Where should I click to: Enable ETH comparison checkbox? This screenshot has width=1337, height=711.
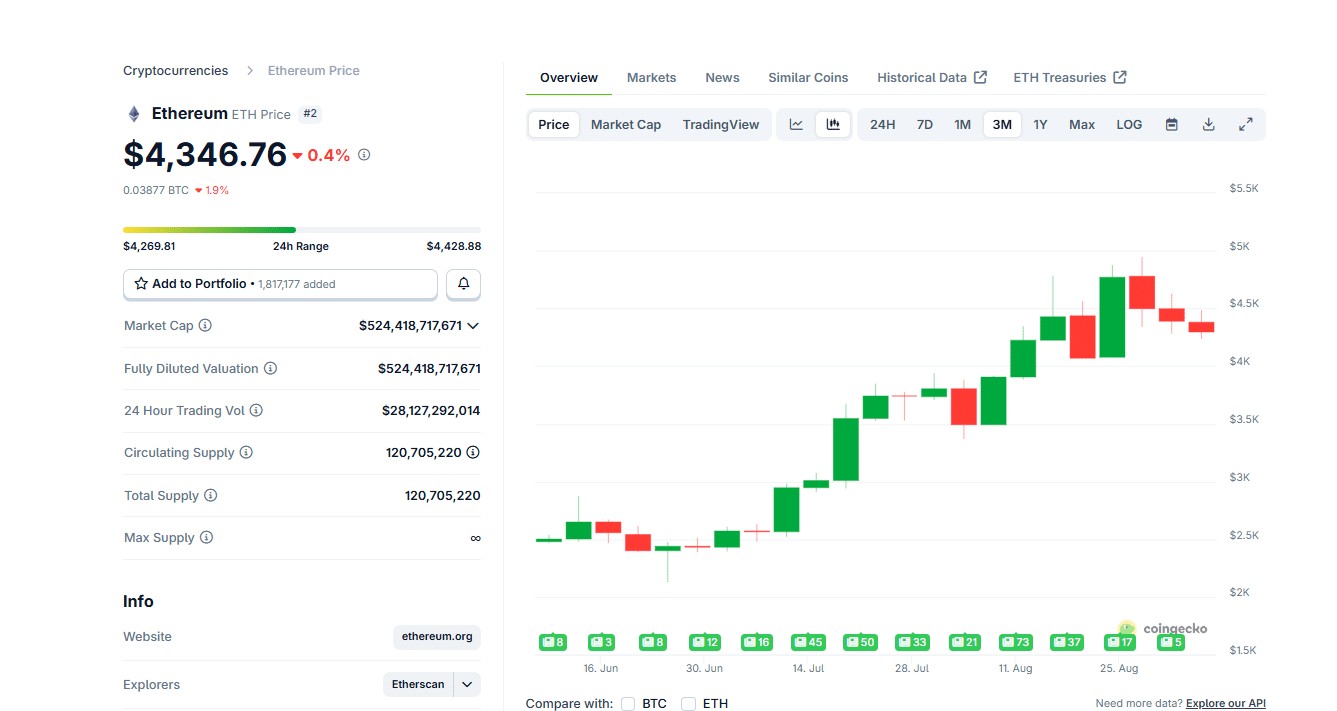point(688,704)
